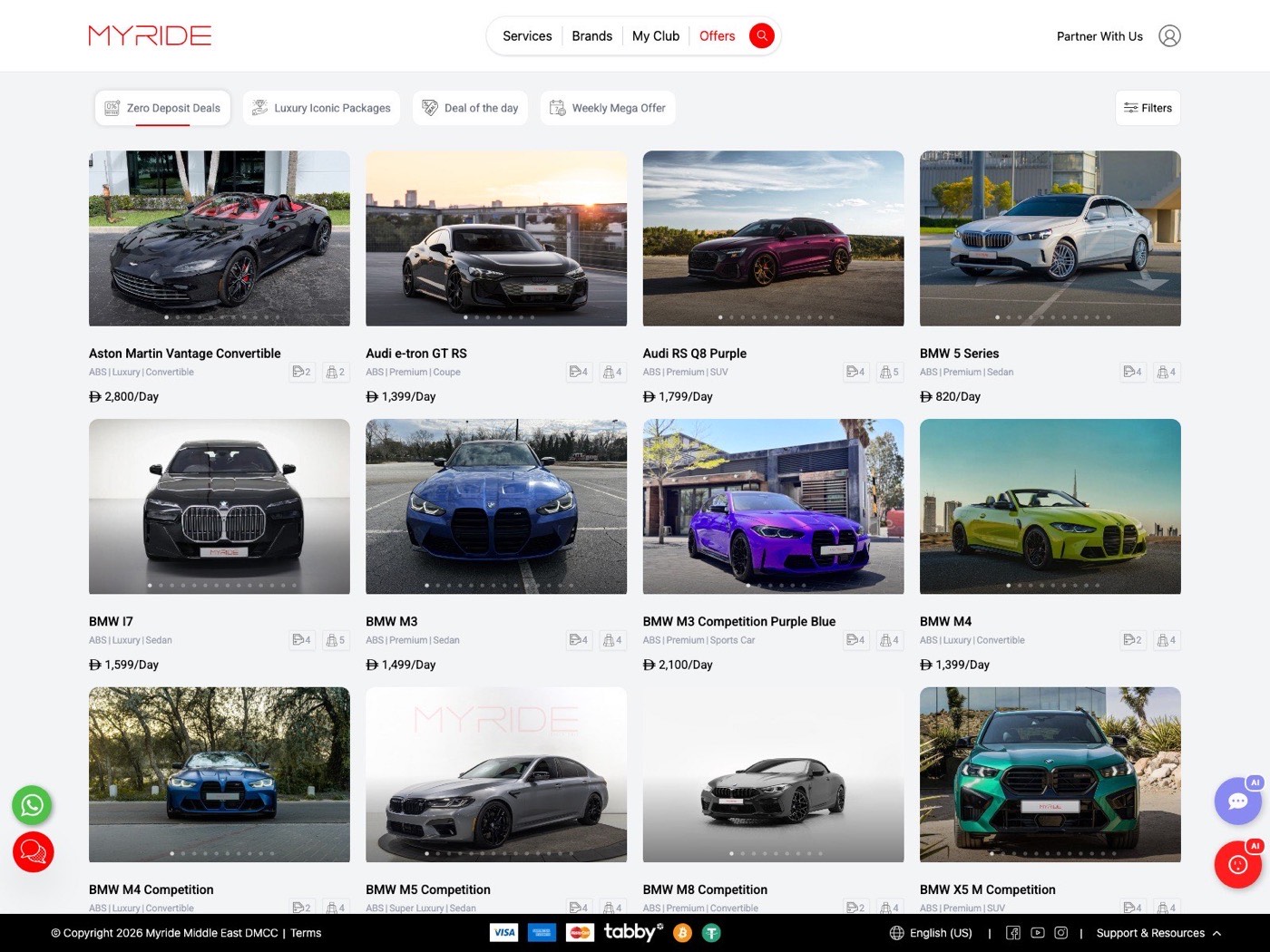The height and width of the screenshot is (952, 1270).
Task: Click the Instagram icon in footer
Action: [x=1060, y=933]
